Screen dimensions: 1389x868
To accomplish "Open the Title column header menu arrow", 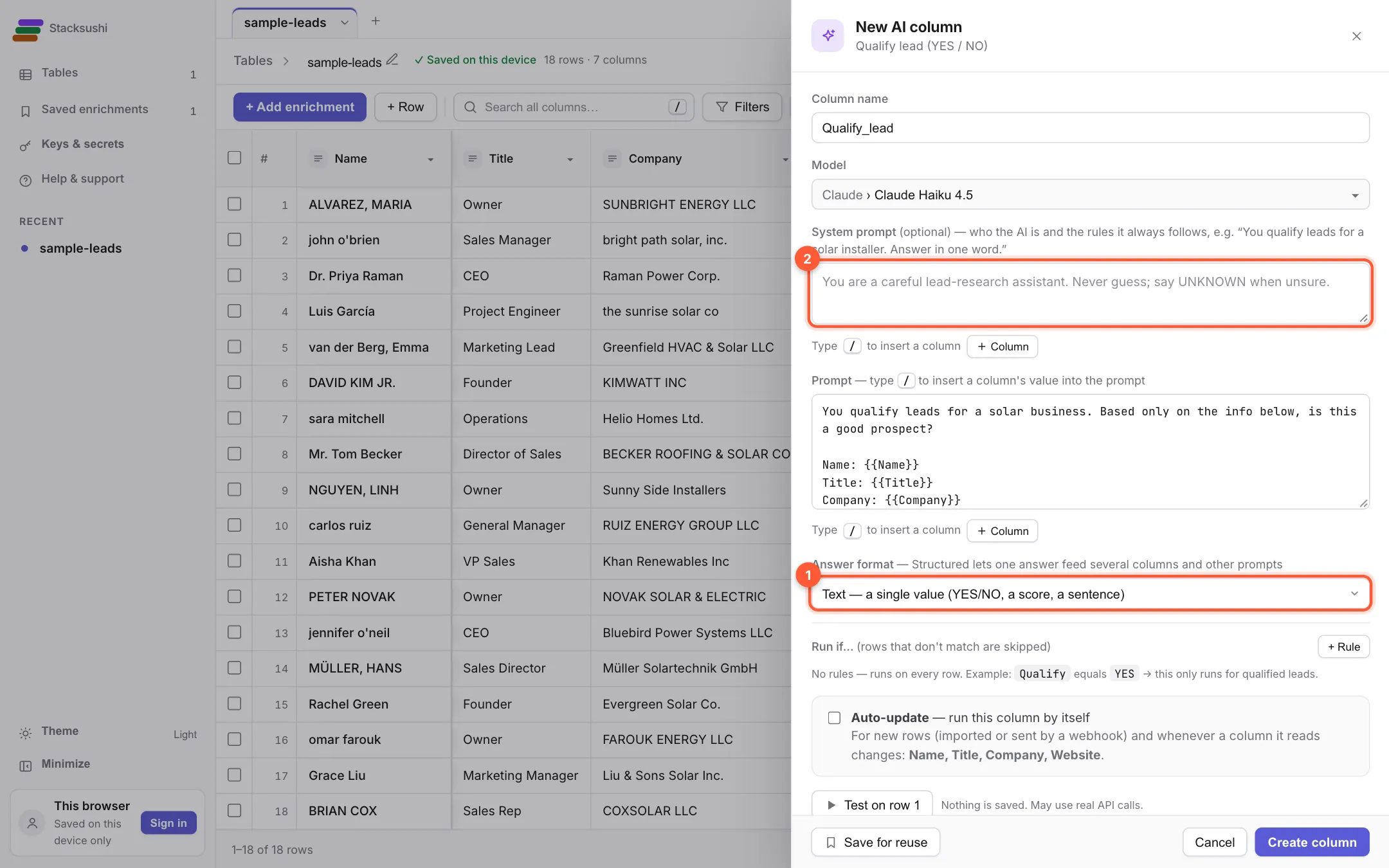I will [x=570, y=159].
